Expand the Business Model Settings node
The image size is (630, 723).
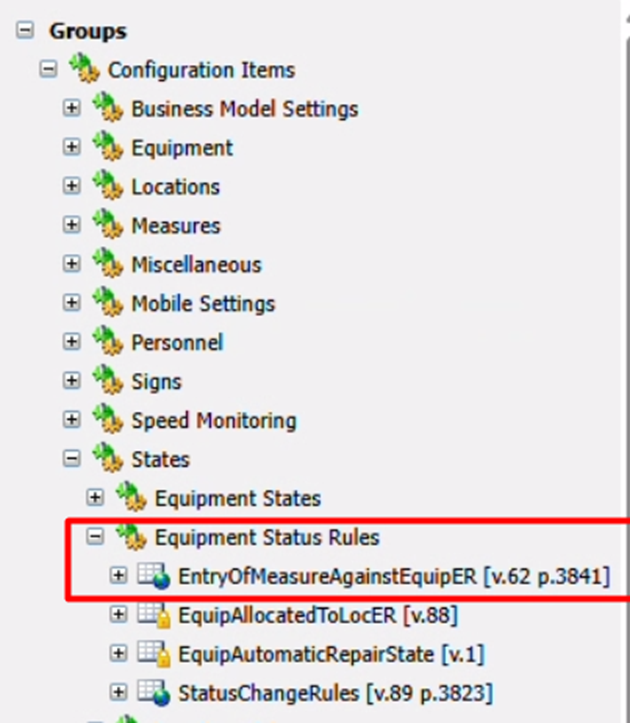click(72, 109)
